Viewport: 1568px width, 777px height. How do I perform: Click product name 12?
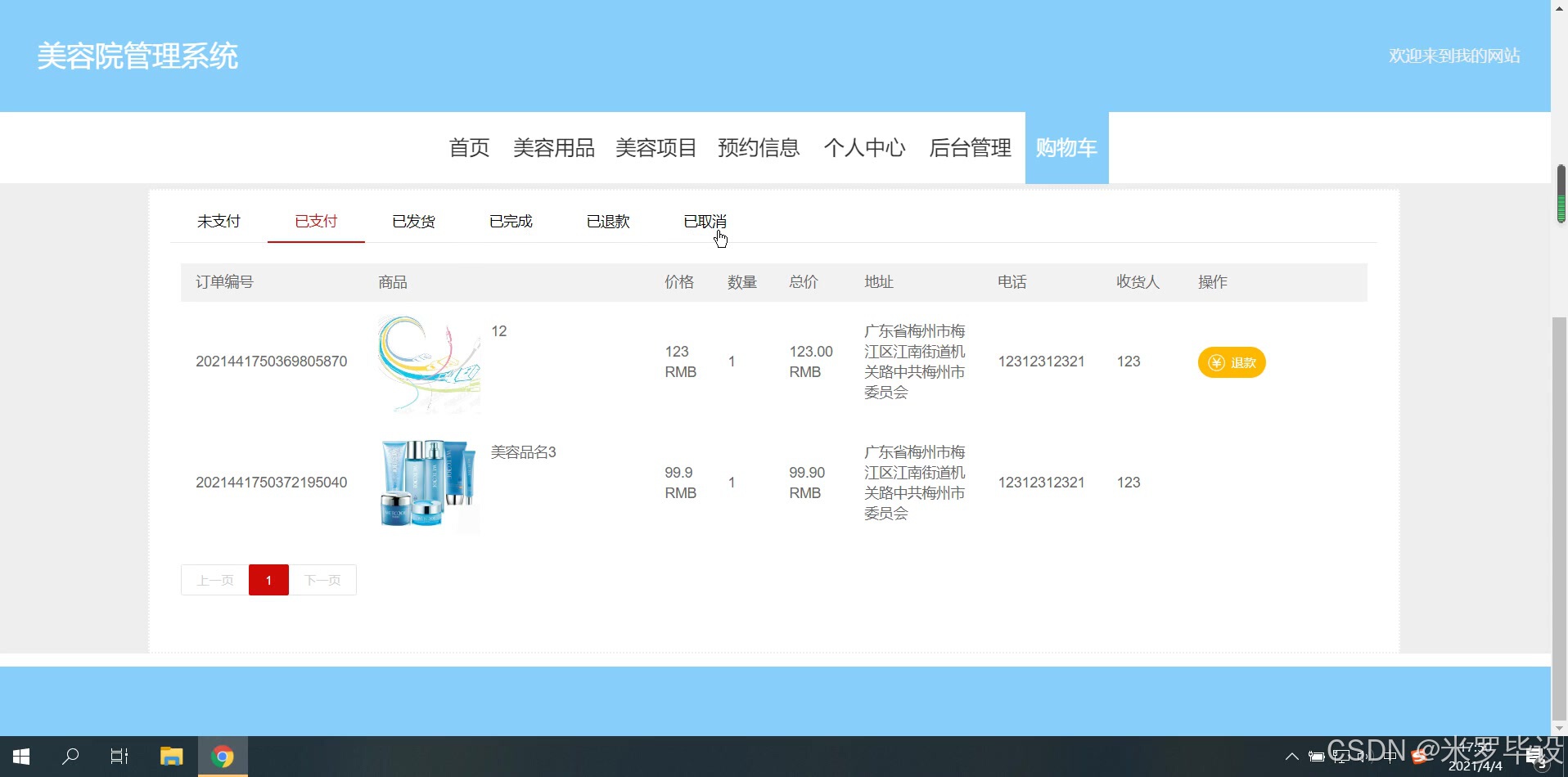point(498,331)
